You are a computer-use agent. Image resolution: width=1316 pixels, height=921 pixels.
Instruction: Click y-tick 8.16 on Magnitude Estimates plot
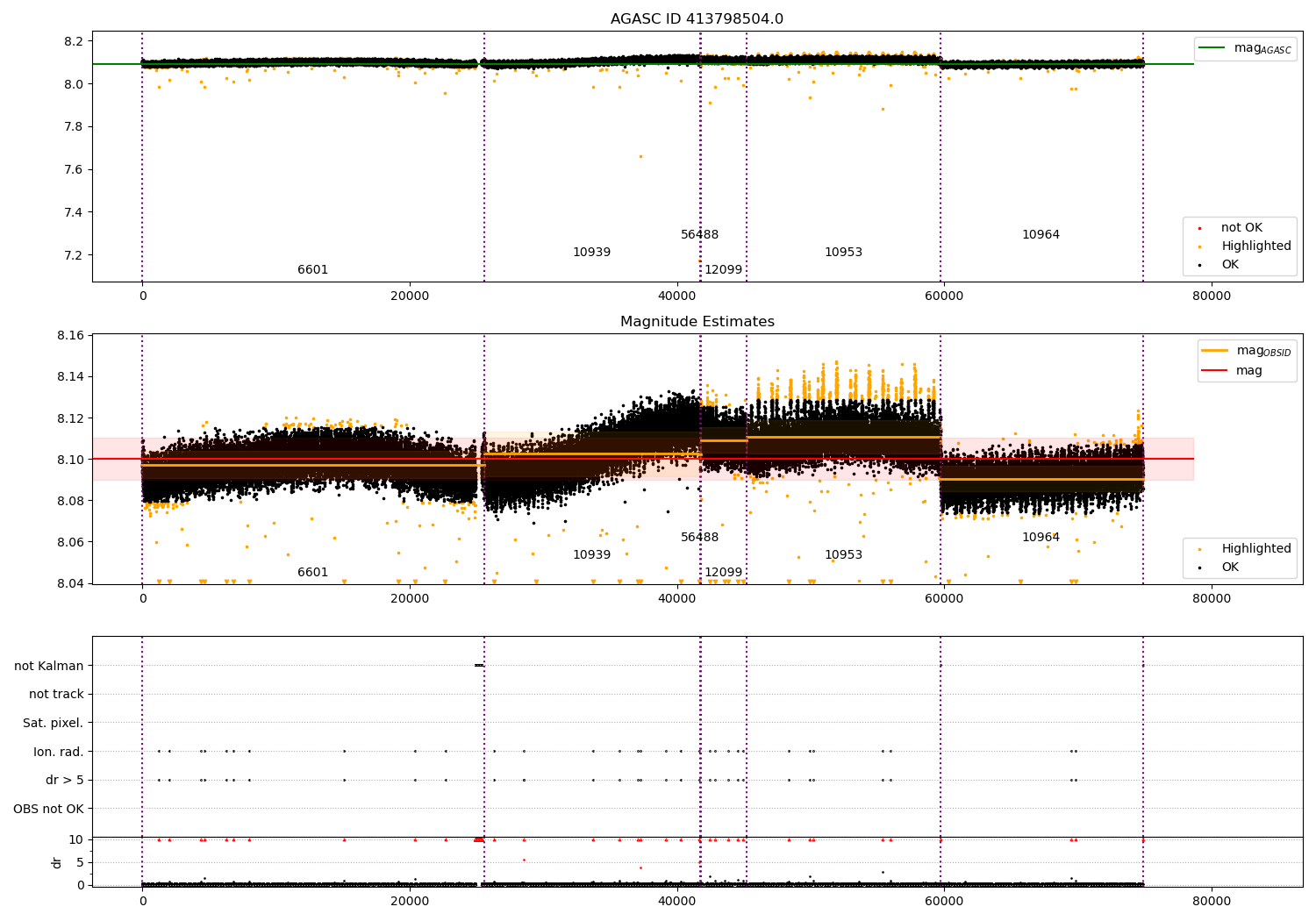click(68, 336)
